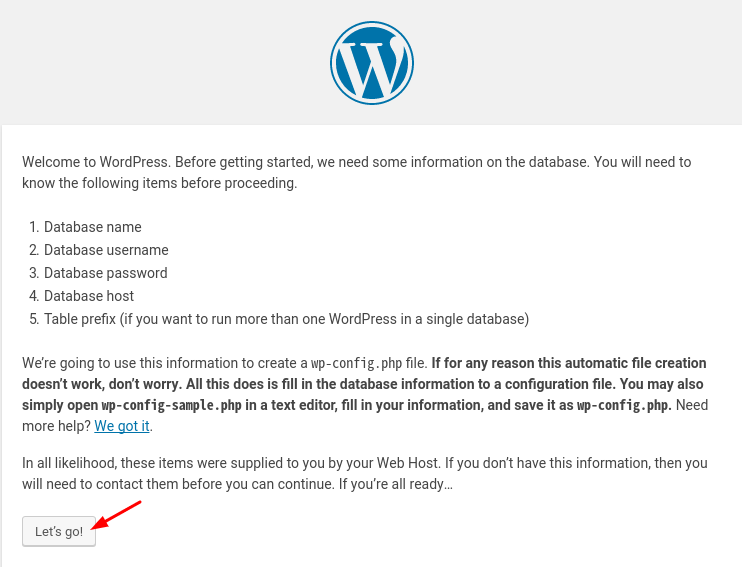
Task: Click the red arrow annotation
Action: click(x=116, y=515)
